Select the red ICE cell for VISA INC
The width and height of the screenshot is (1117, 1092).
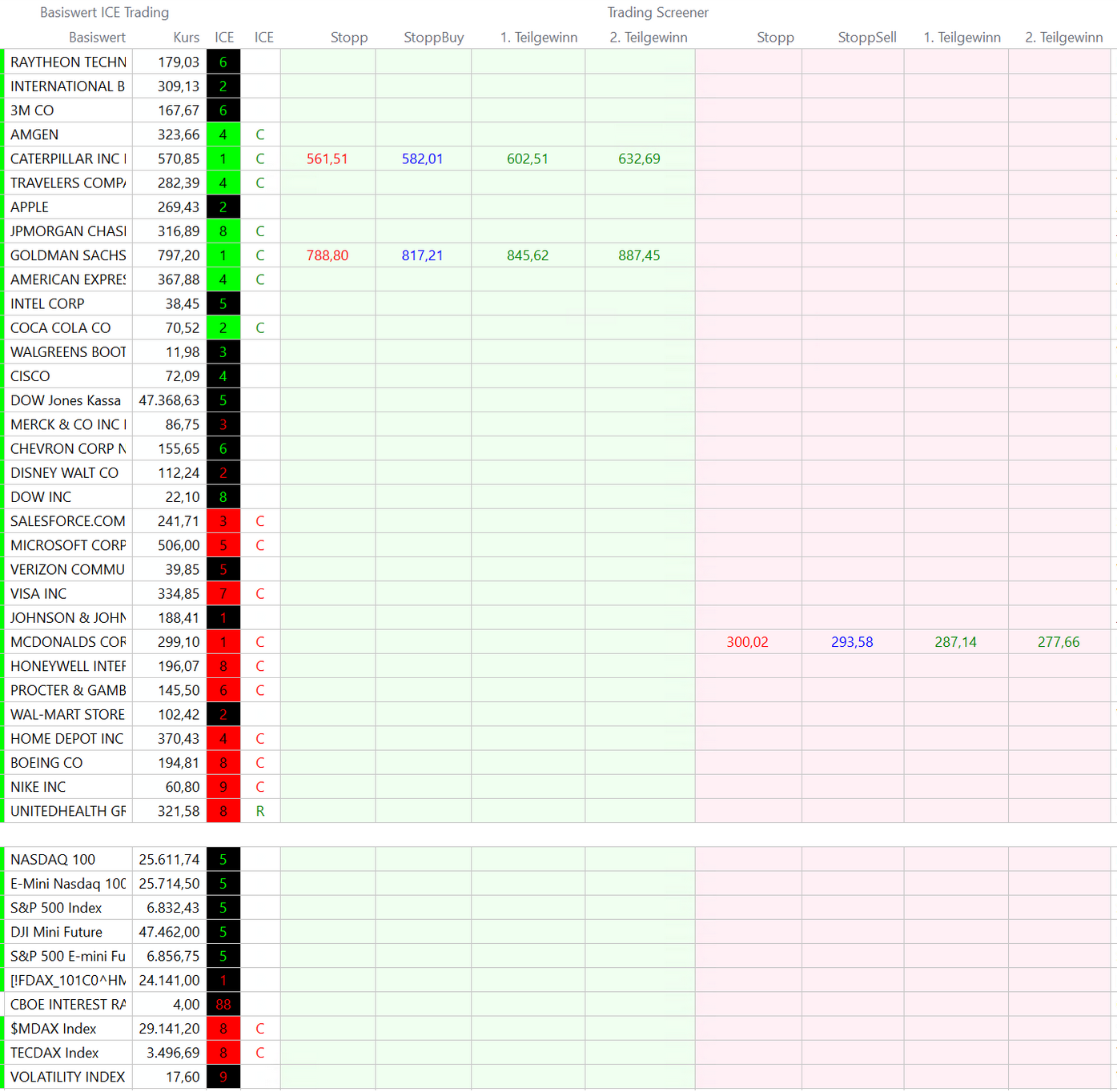[223, 594]
